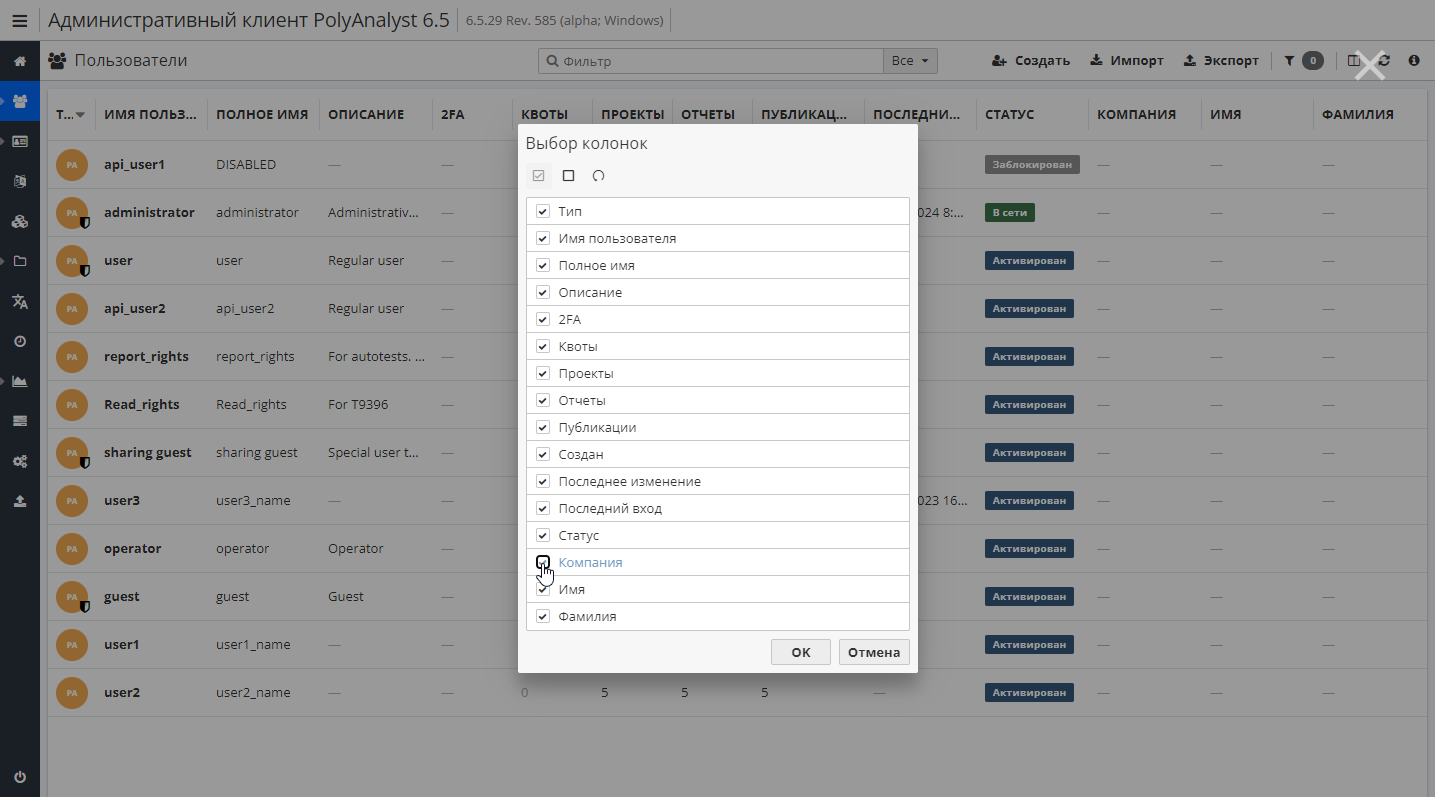Toggle the Полное имя checkbox

[543, 265]
